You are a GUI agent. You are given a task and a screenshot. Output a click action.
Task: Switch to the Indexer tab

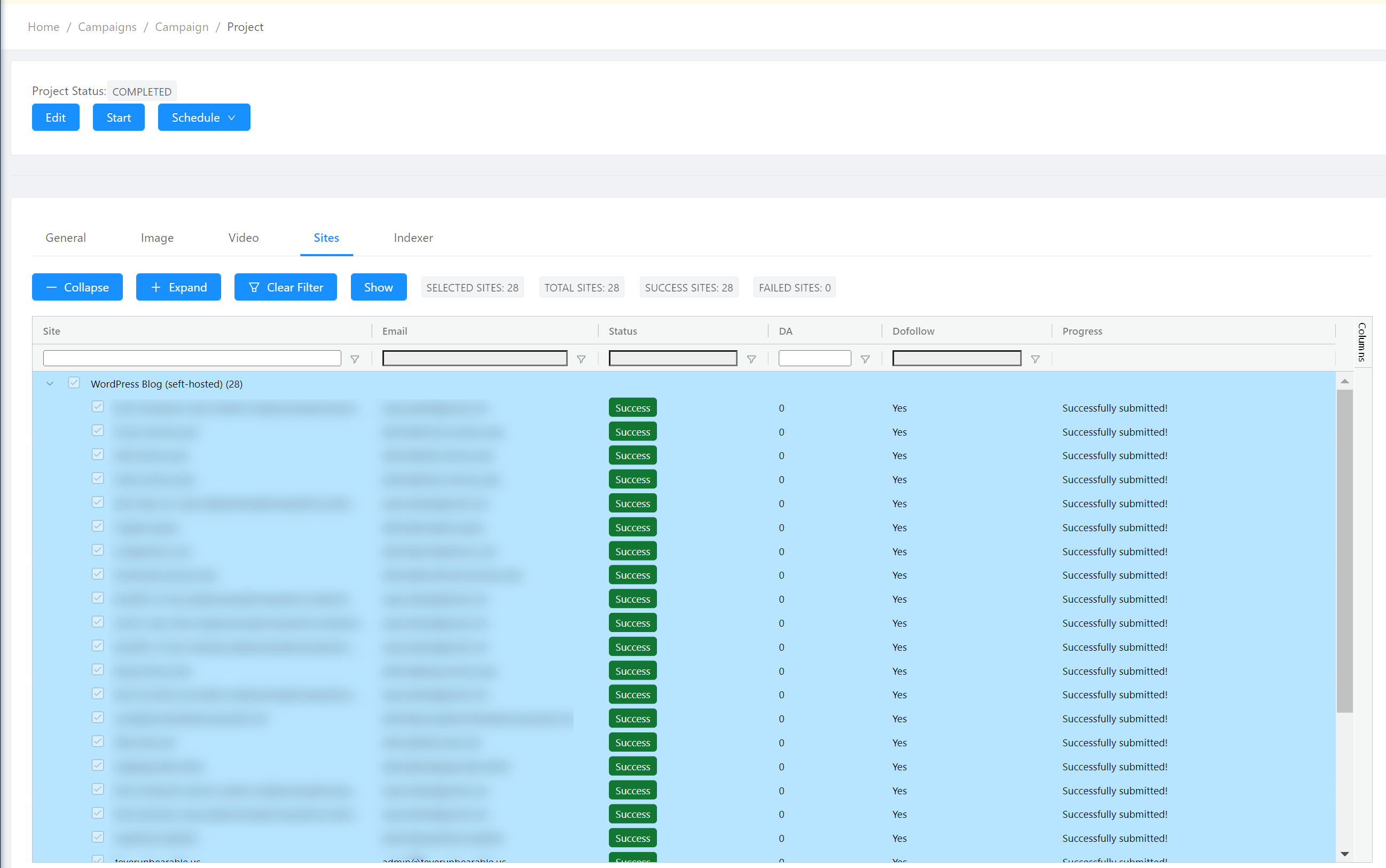tap(413, 238)
